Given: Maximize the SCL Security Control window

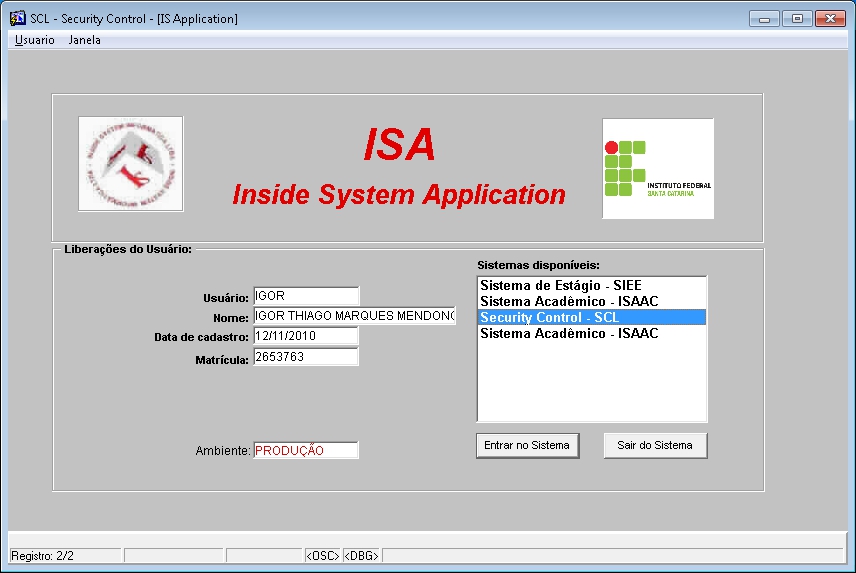Looking at the screenshot, I should point(797,18).
